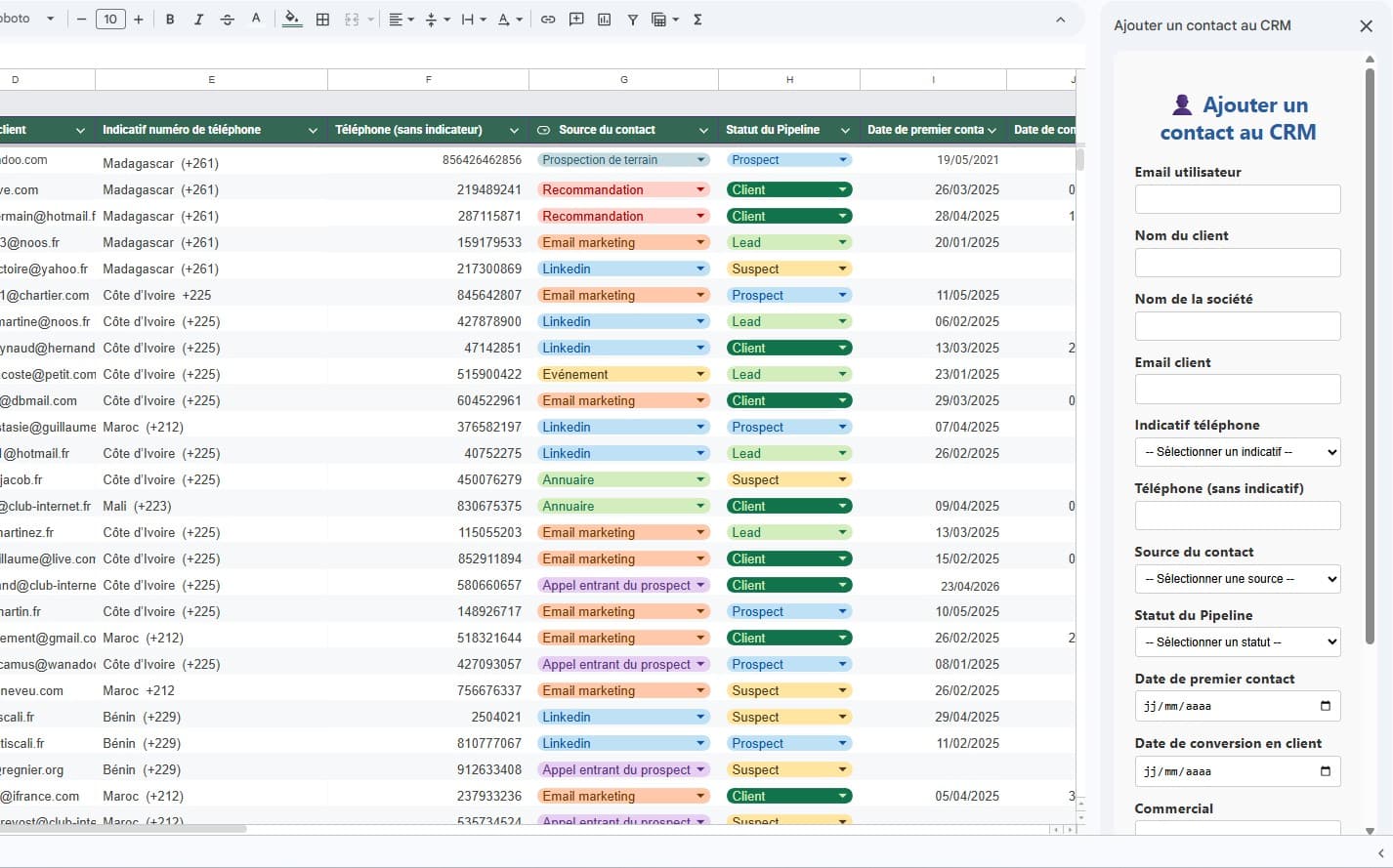This screenshot has width=1393, height=868.
Task: Click the merge cells icon
Action: coord(352,20)
